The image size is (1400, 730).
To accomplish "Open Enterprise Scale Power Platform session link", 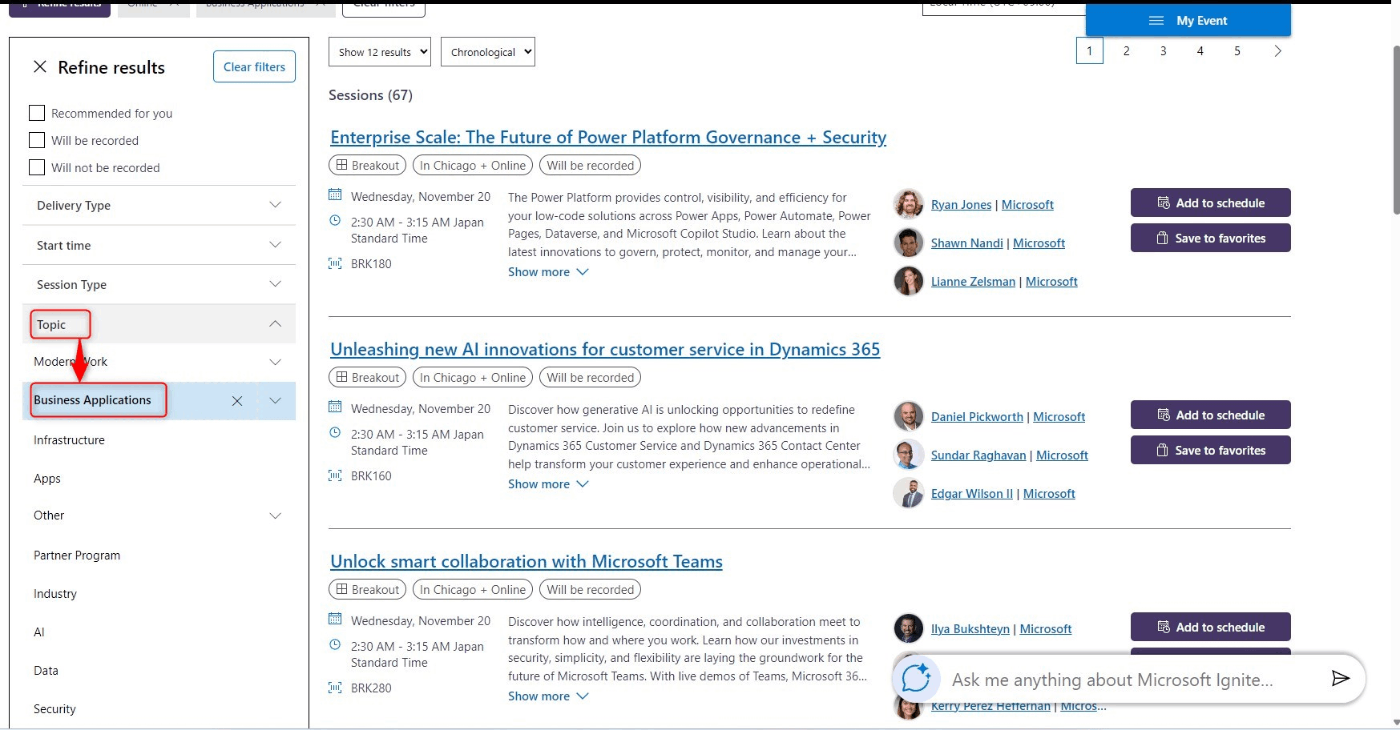I will click(x=608, y=137).
